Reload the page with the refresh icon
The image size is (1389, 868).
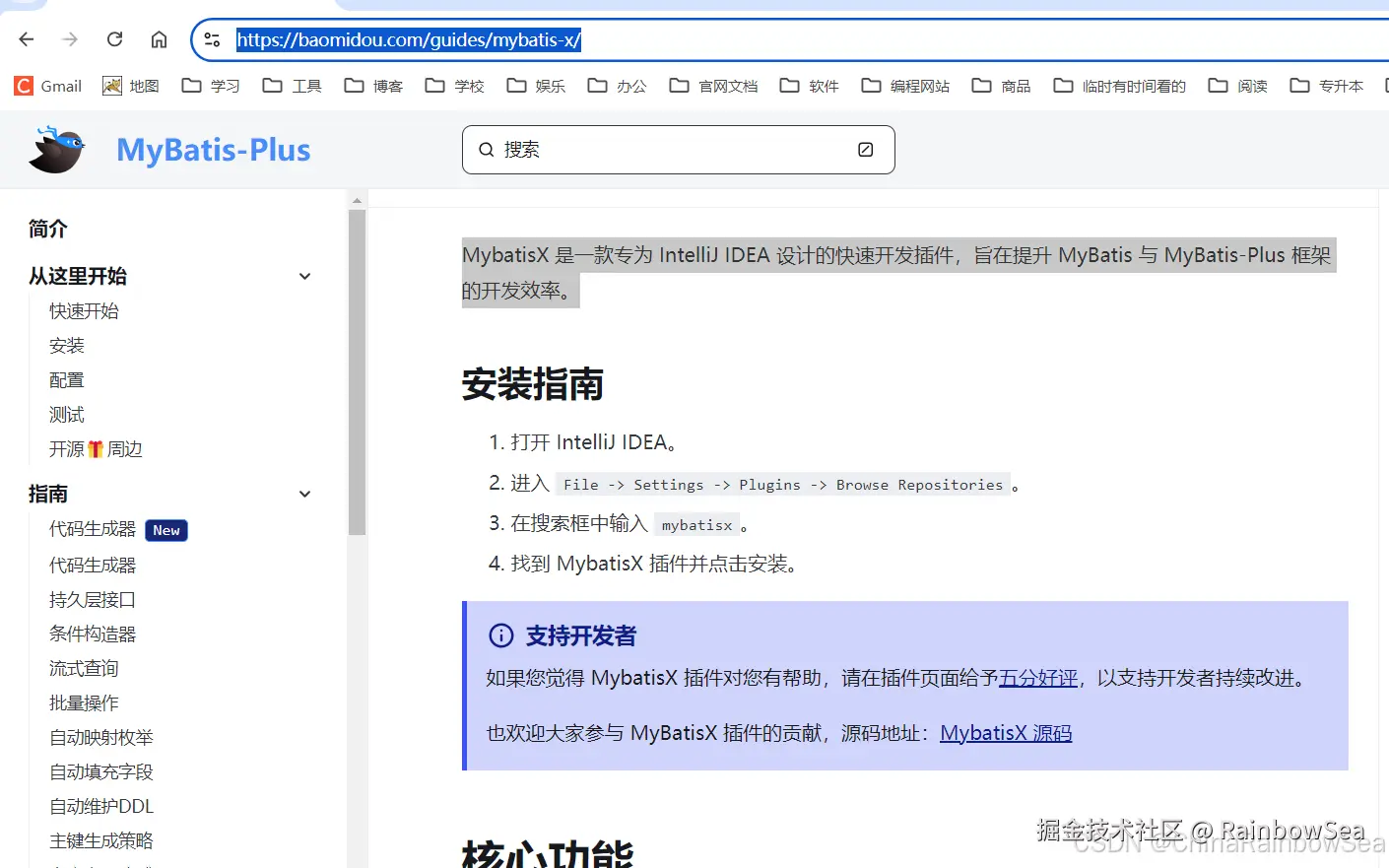point(114,39)
